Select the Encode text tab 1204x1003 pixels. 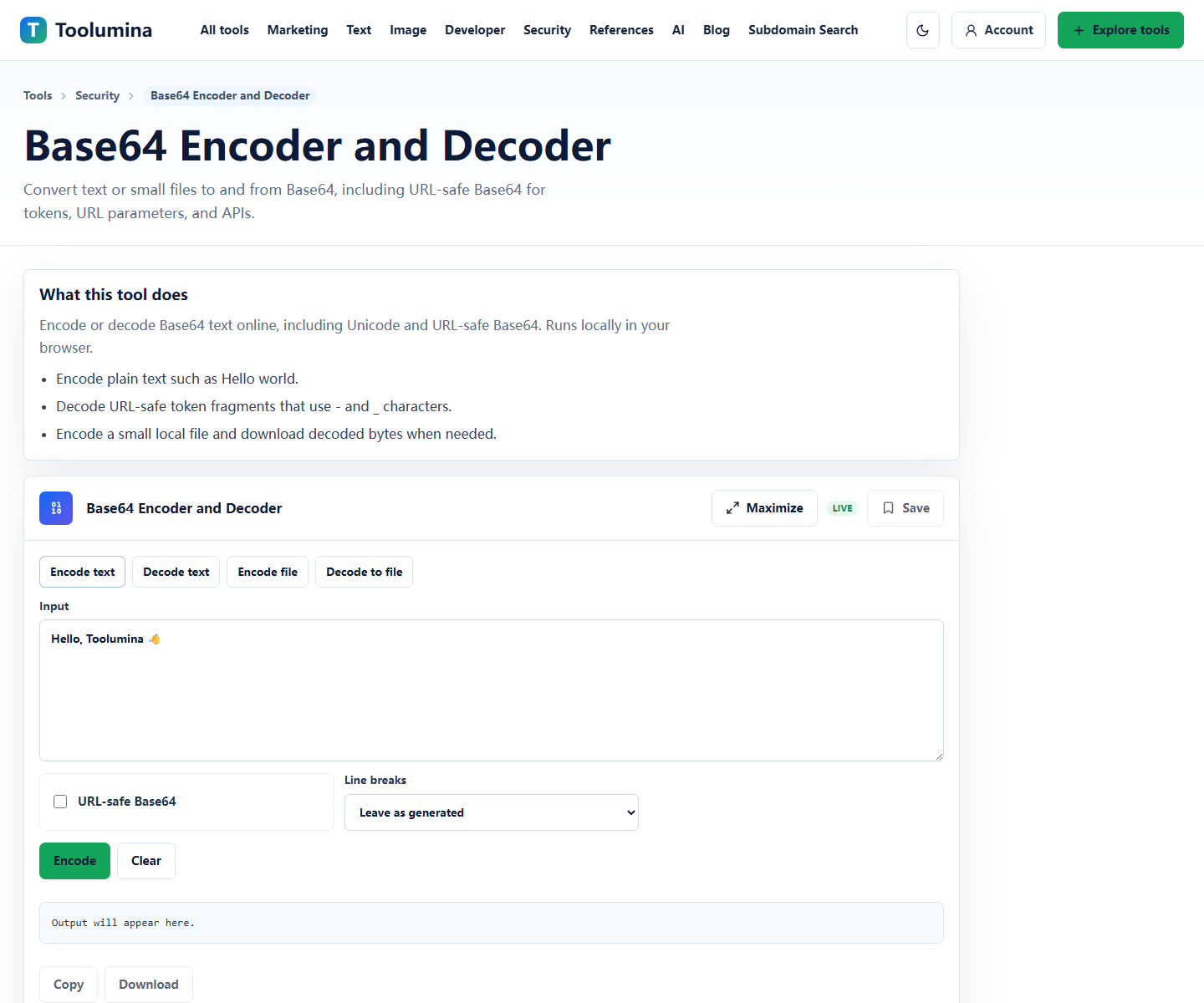pyautogui.click(x=82, y=572)
